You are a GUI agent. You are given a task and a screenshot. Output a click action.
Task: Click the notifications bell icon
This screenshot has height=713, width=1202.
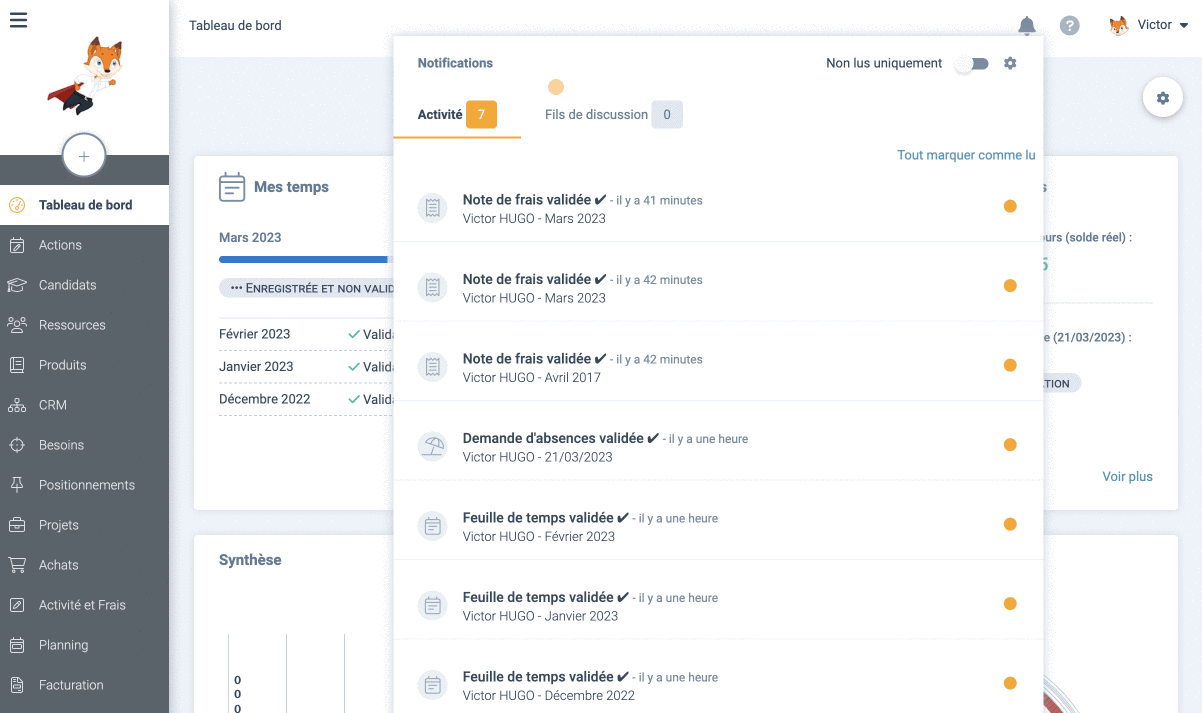coord(1027,26)
